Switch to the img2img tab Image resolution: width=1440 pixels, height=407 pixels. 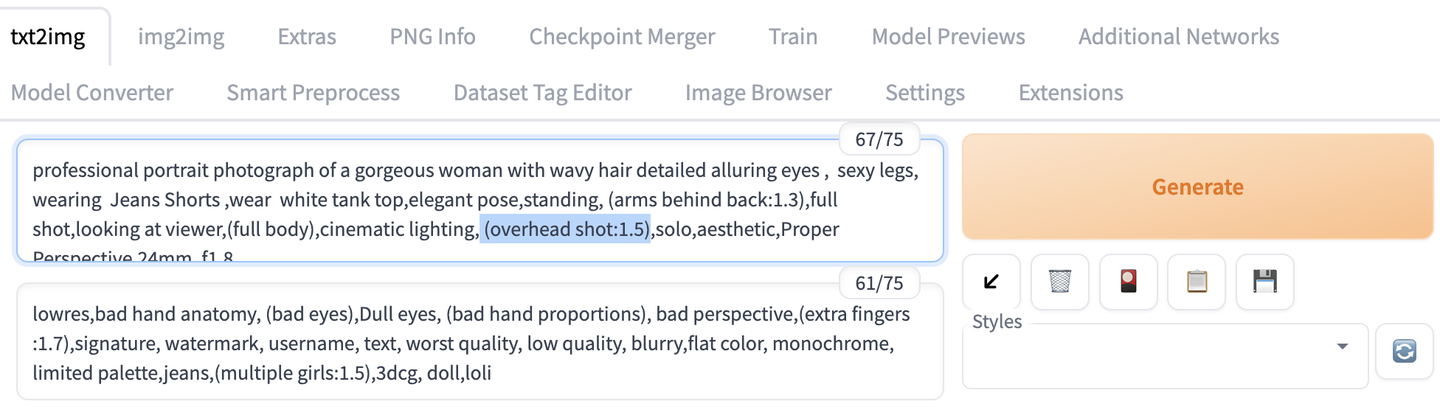click(181, 37)
